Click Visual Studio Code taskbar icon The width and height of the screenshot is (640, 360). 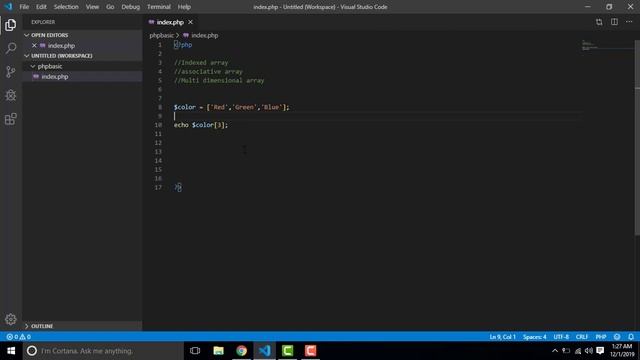pyautogui.click(x=264, y=351)
